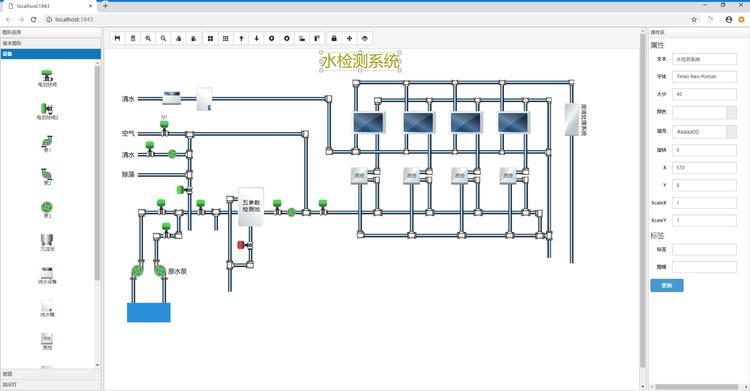Click the lock icon in the toolbar

pos(334,38)
